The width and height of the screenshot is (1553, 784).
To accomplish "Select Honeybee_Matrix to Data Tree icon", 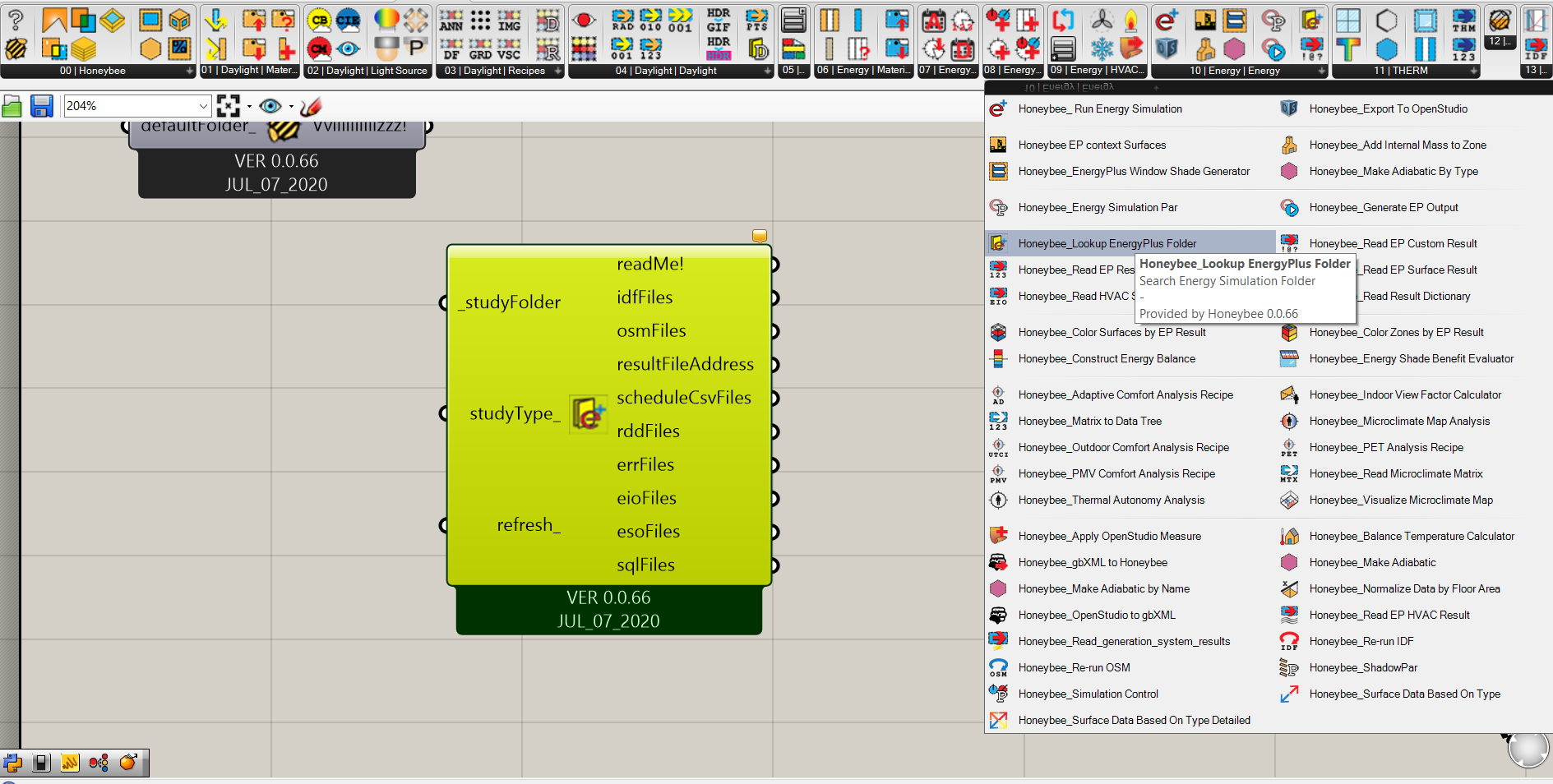I will coord(998,421).
